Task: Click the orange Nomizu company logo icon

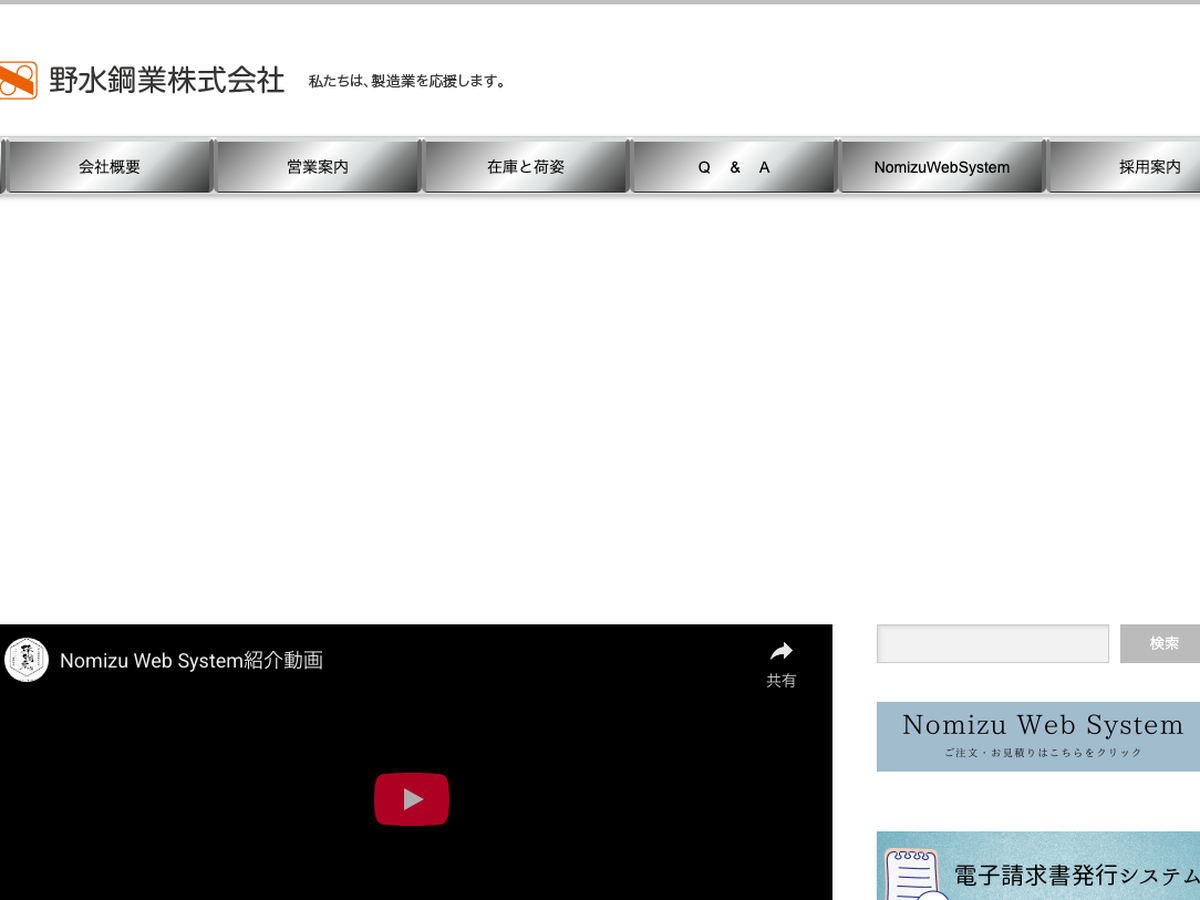Action: coord(18,80)
